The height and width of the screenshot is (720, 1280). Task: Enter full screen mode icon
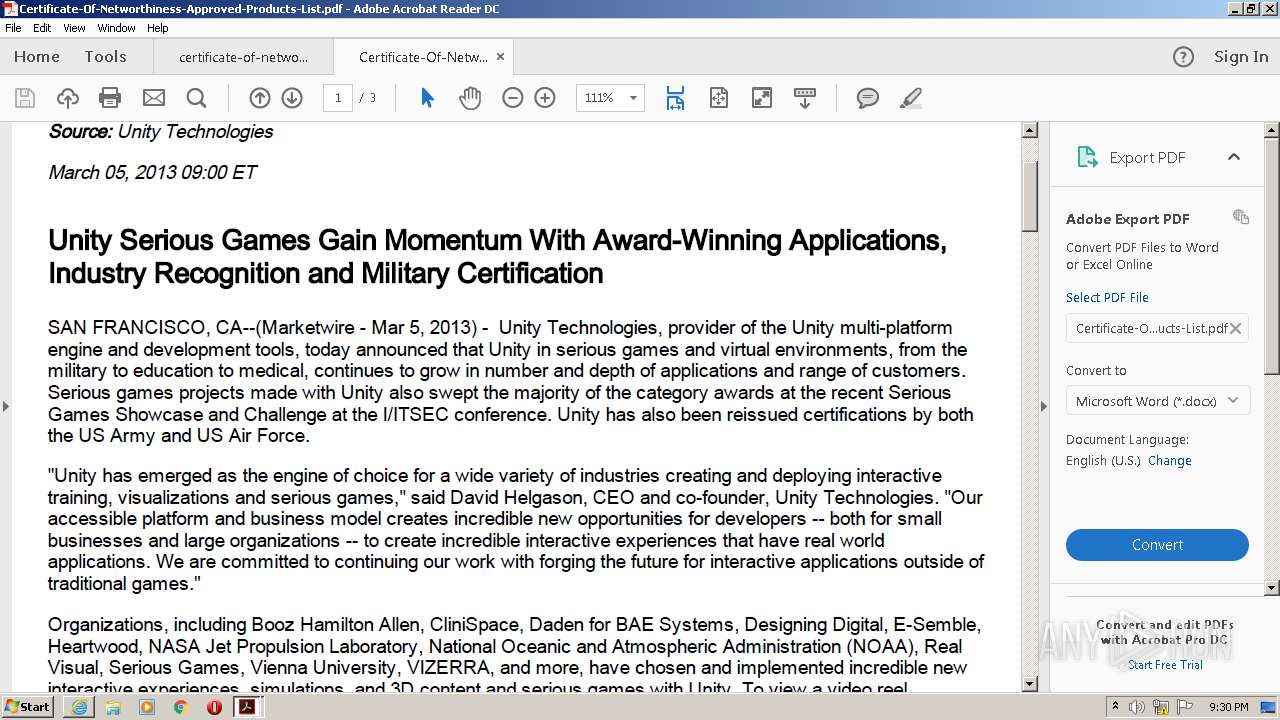[x=762, y=98]
